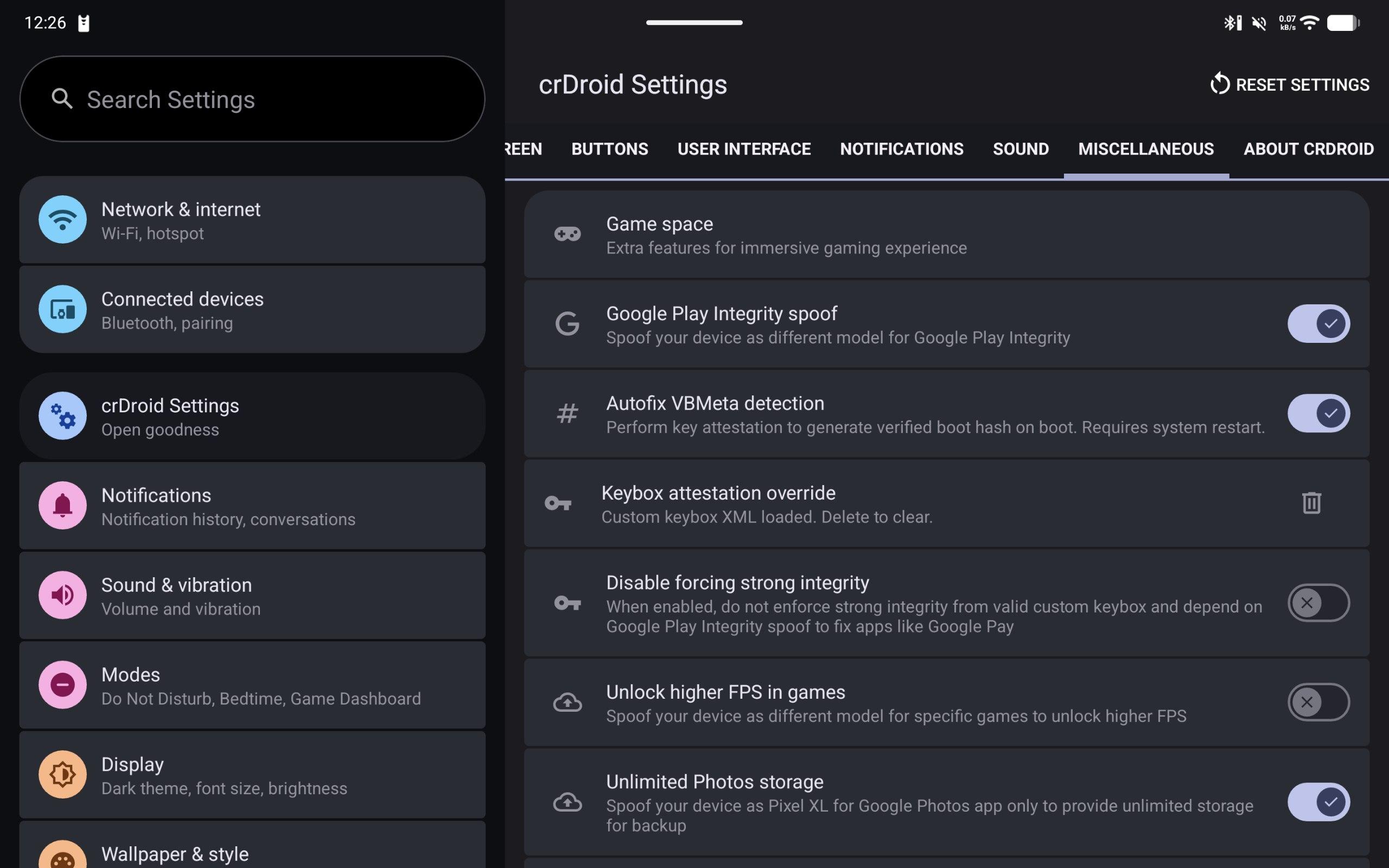Turn off Unlimited Photos storage switch
The image size is (1389, 868).
pos(1318,802)
